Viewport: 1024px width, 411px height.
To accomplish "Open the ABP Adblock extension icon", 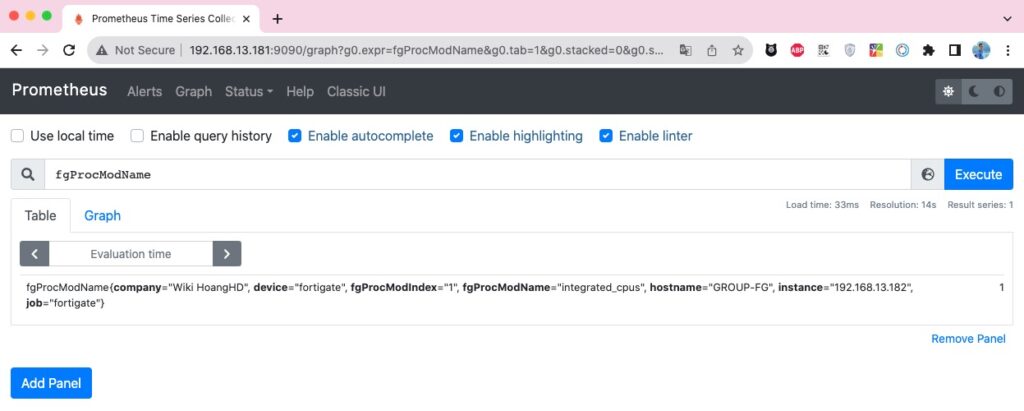I will tap(797, 50).
